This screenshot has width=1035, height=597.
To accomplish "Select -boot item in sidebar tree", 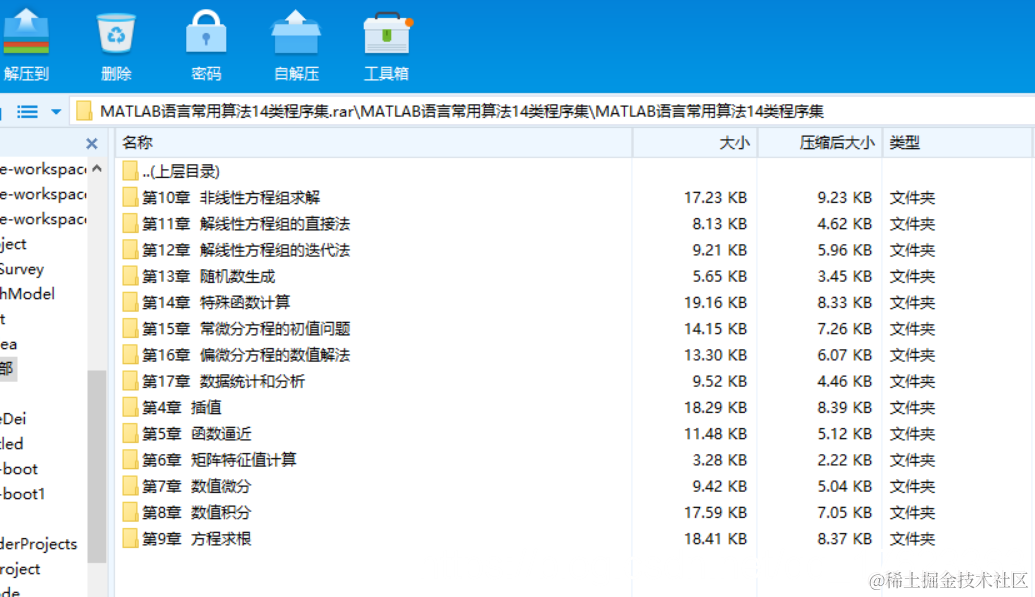I will point(19,469).
